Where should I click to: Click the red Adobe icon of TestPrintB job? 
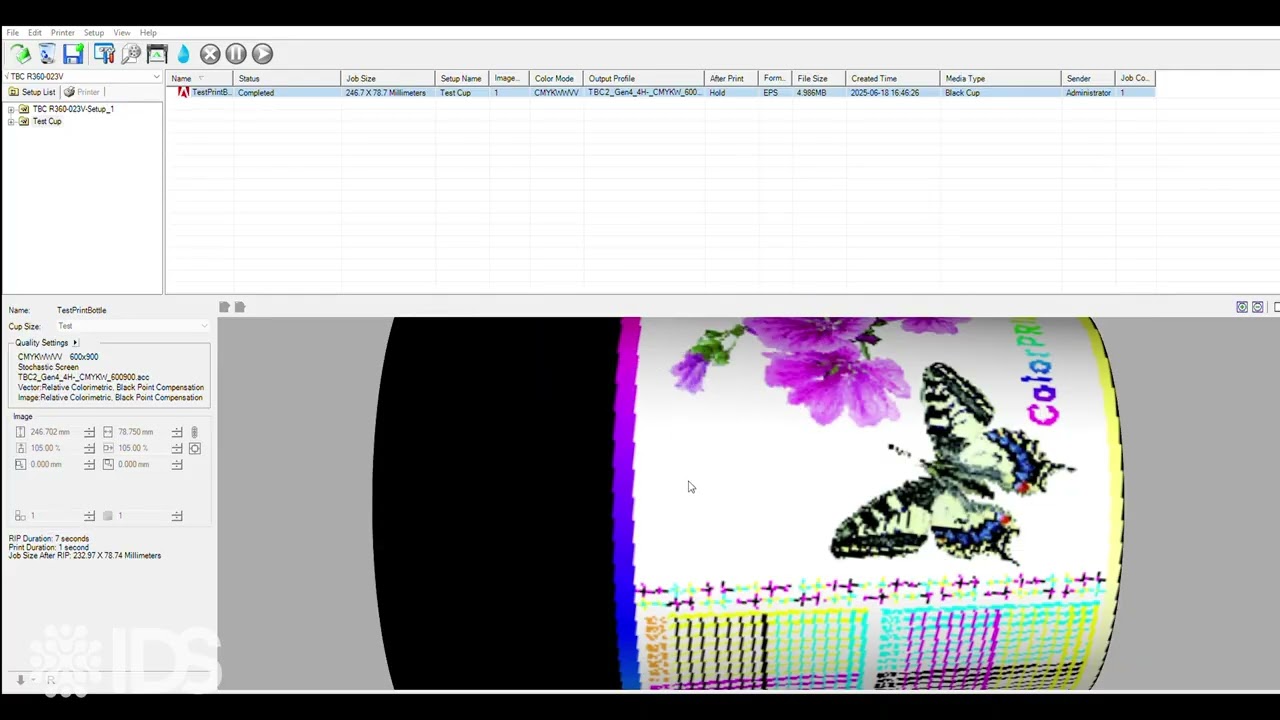[x=183, y=92]
